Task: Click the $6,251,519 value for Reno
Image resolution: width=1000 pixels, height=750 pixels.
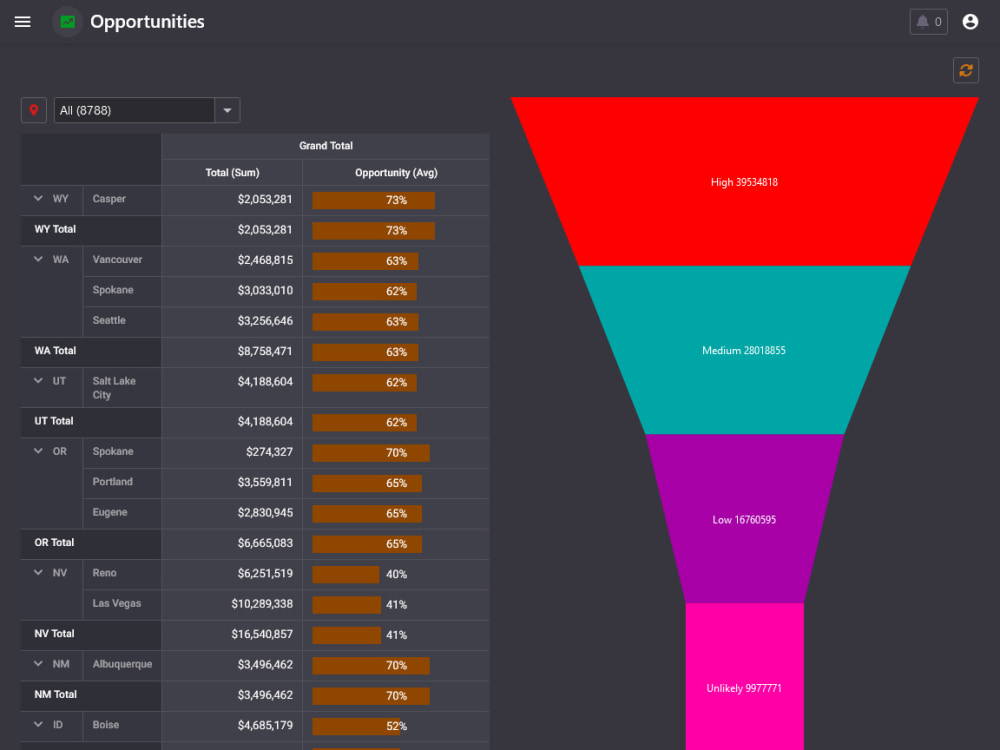Action: (x=265, y=573)
